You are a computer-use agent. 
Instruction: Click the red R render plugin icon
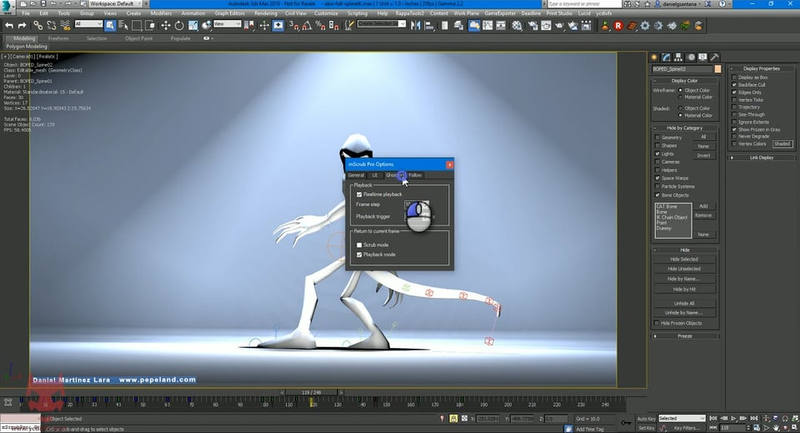[x=619, y=24]
